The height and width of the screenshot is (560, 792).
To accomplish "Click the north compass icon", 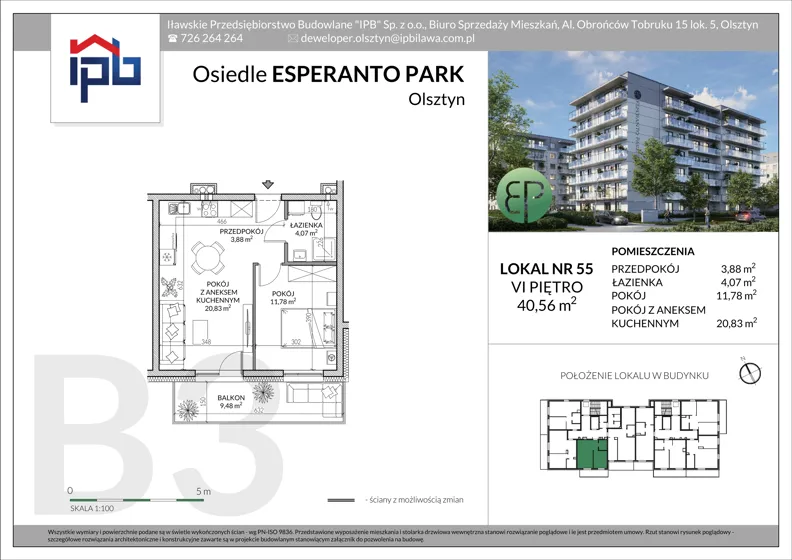I will tap(750, 372).
